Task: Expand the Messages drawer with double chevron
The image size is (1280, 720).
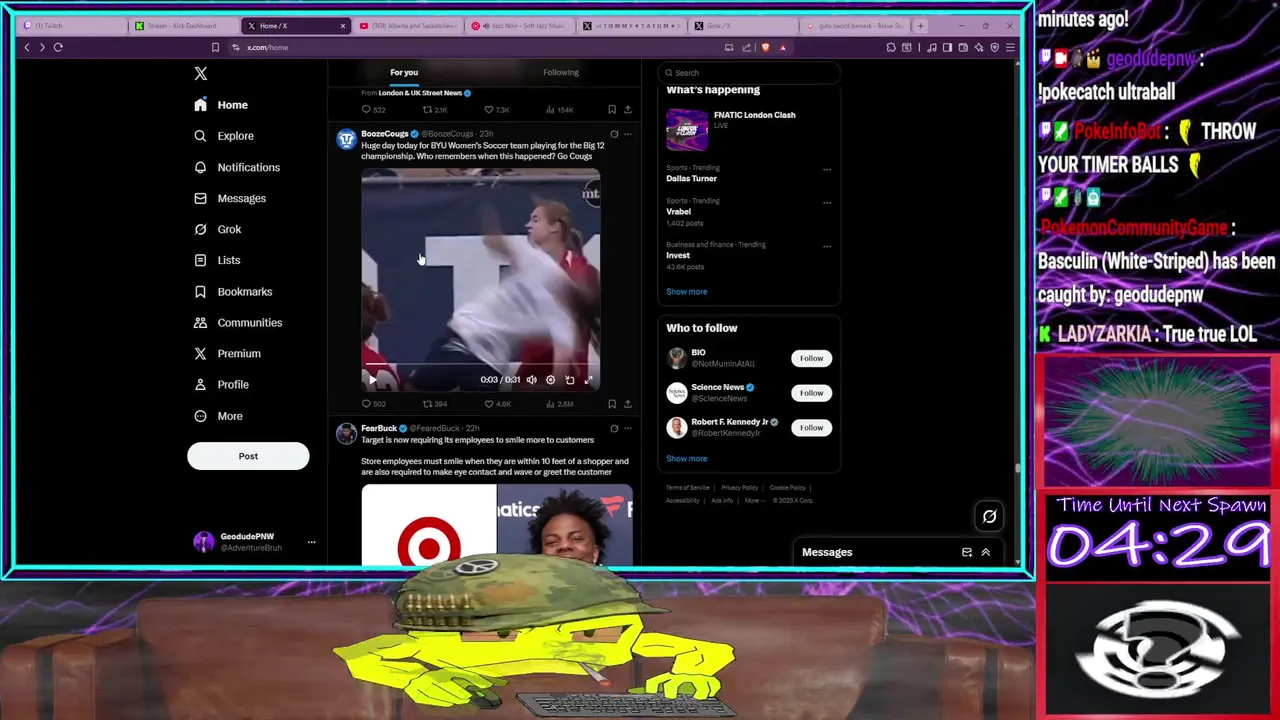Action: [x=985, y=552]
